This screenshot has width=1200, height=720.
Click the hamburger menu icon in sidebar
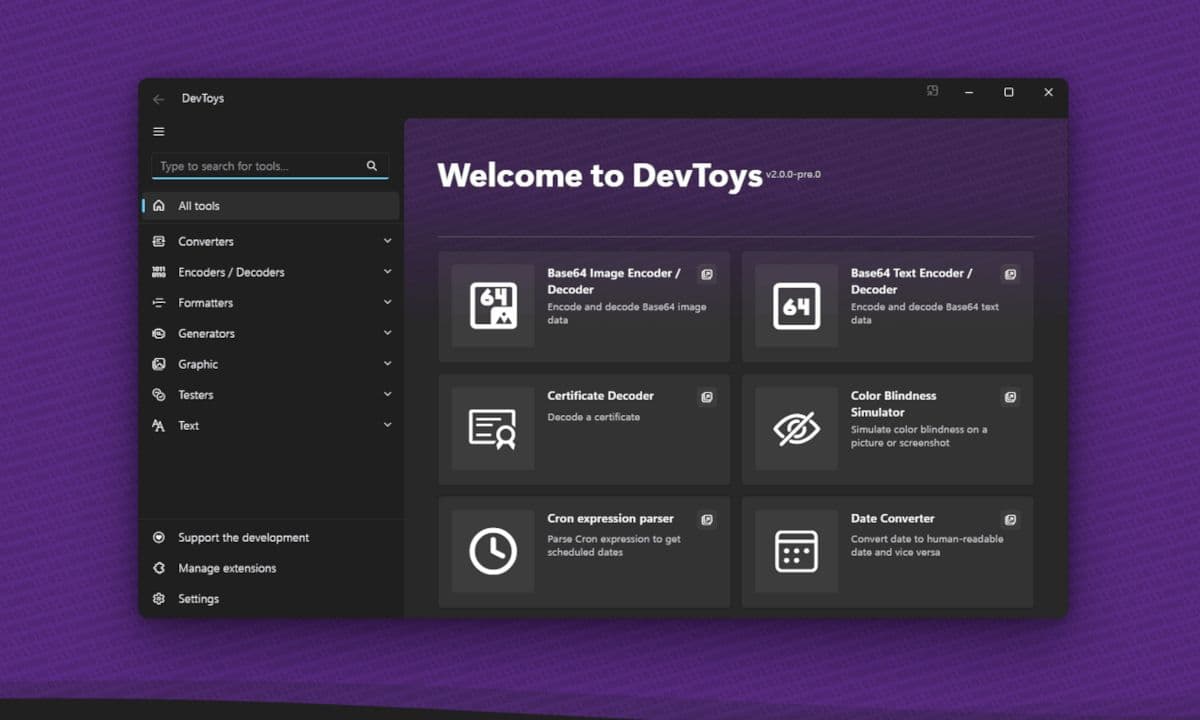coord(159,132)
